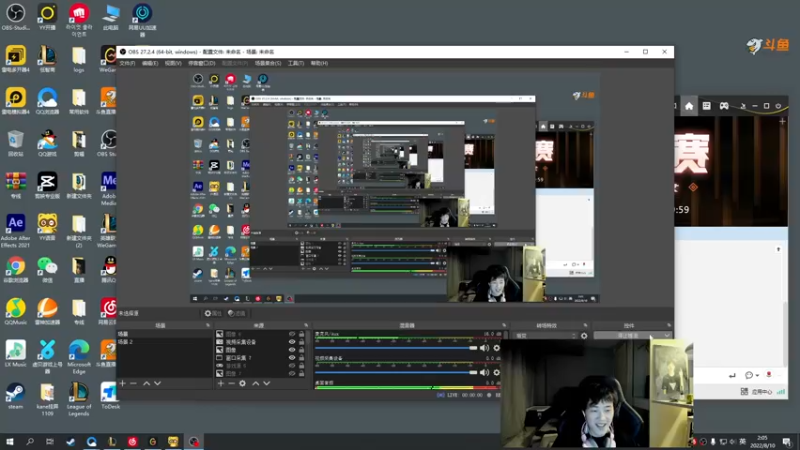
Task: Move the source up in the sources toolbar
Action: click(x=256, y=383)
